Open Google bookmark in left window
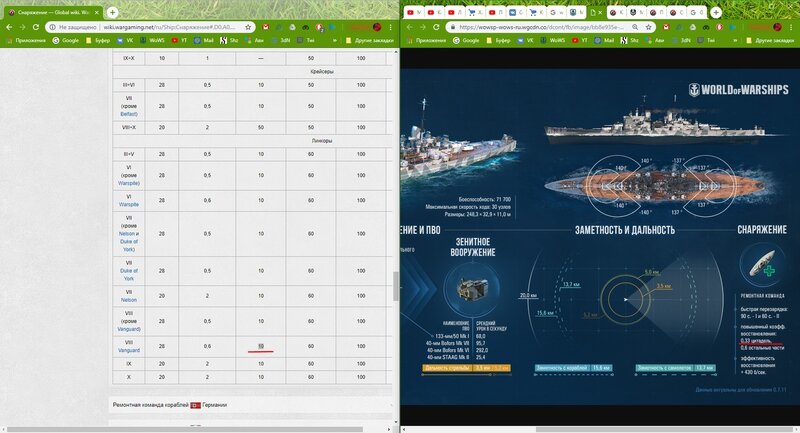This screenshot has width=800, height=433. (65, 40)
